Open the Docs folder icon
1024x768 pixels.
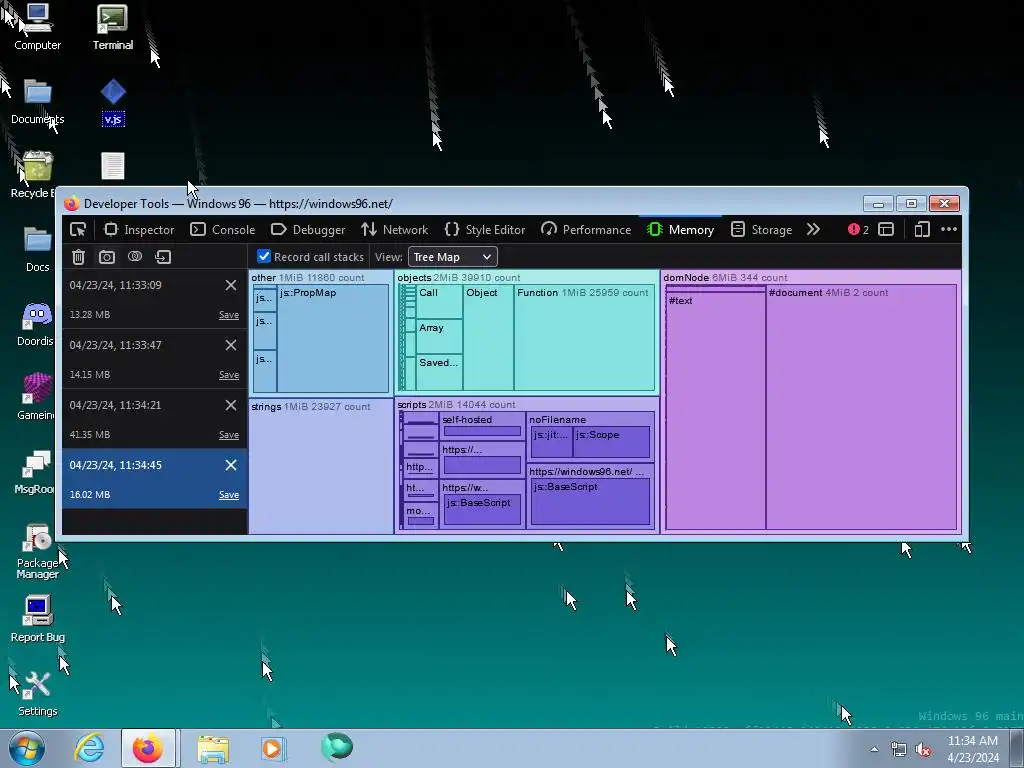click(37, 249)
